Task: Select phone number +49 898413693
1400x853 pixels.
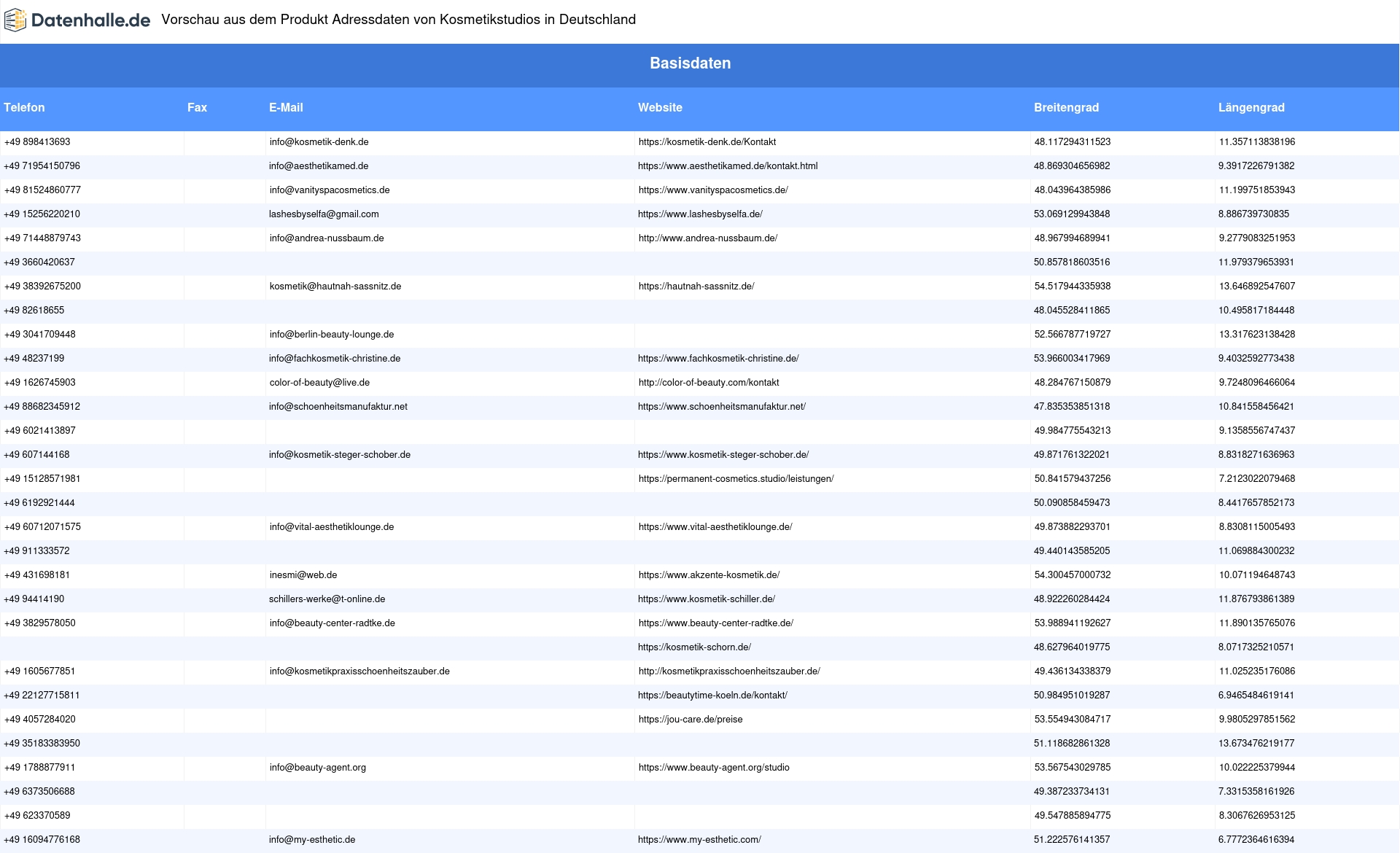Action: (37, 142)
